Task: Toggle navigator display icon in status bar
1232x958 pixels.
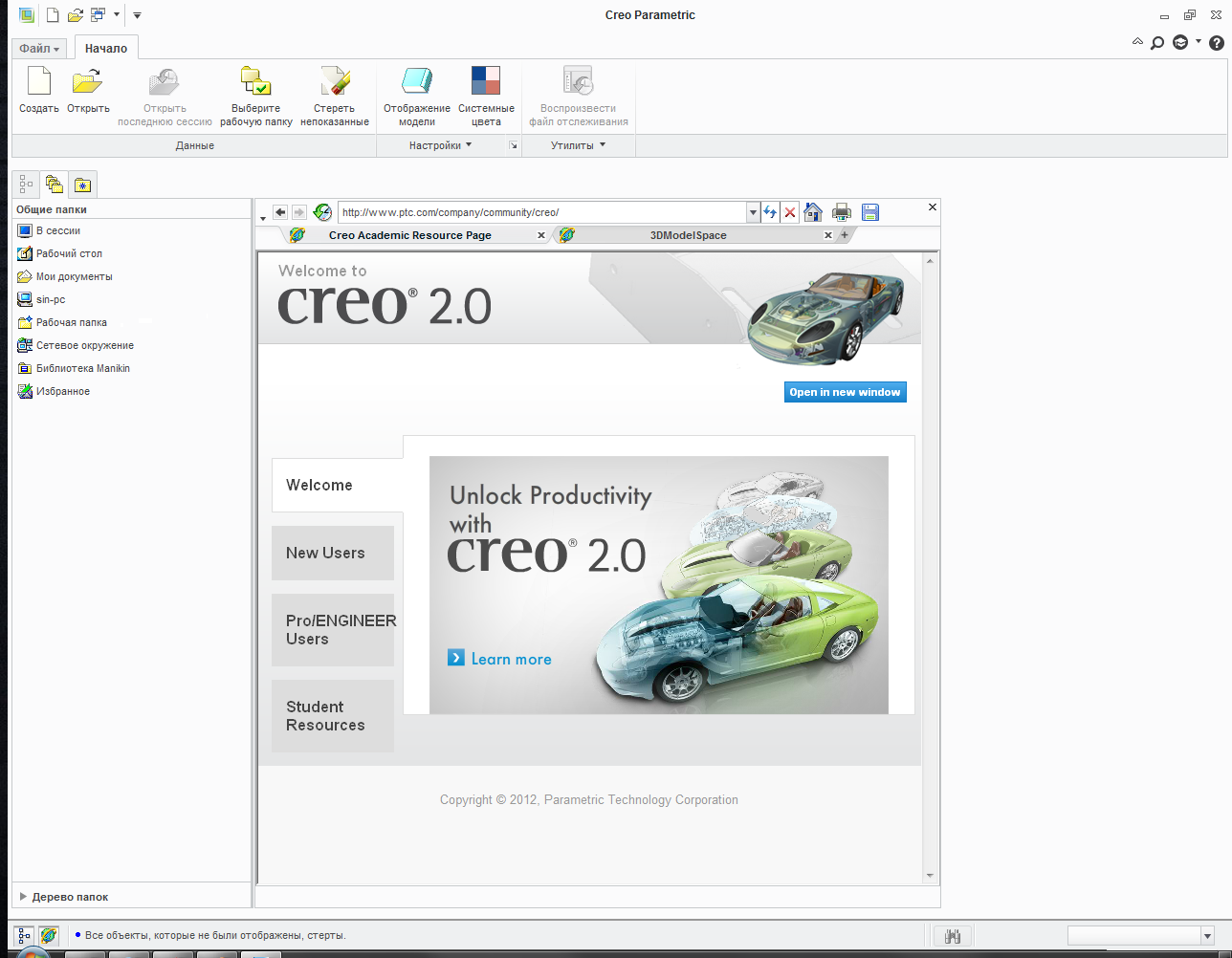Action: pos(24,936)
